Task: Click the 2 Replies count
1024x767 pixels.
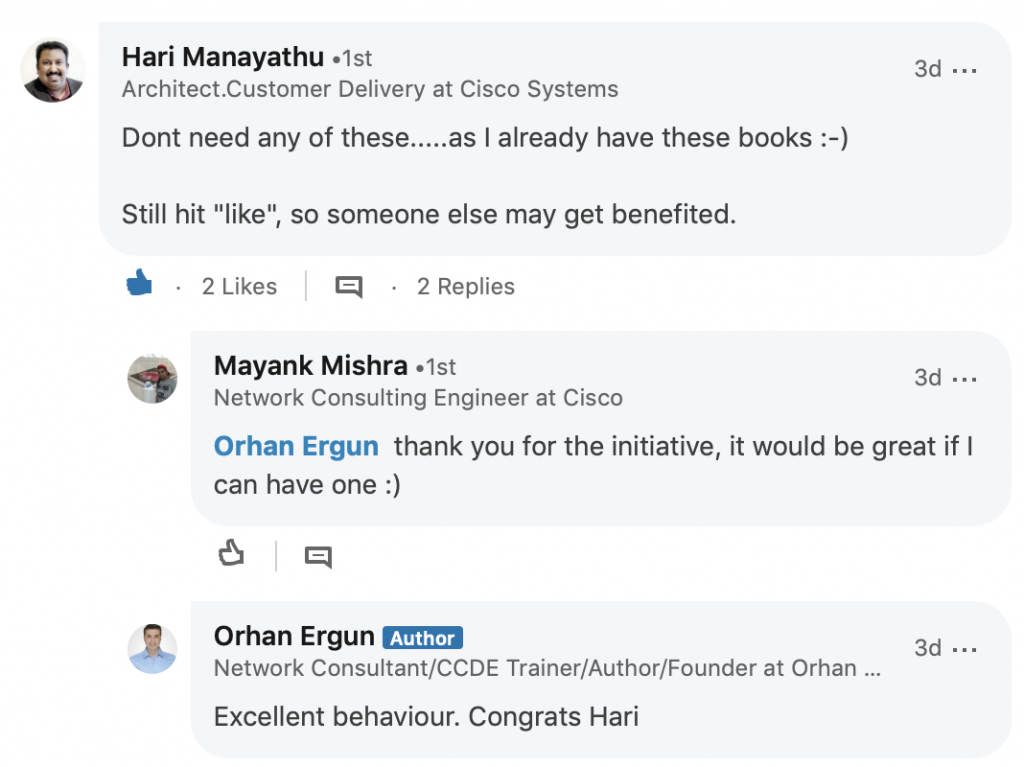Action: pos(466,287)
